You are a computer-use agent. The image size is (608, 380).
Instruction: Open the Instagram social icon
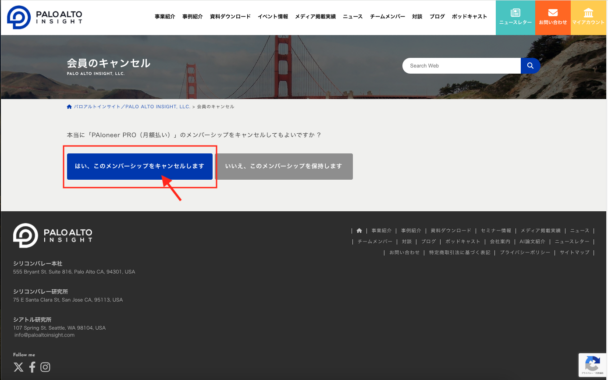point(45,367)
